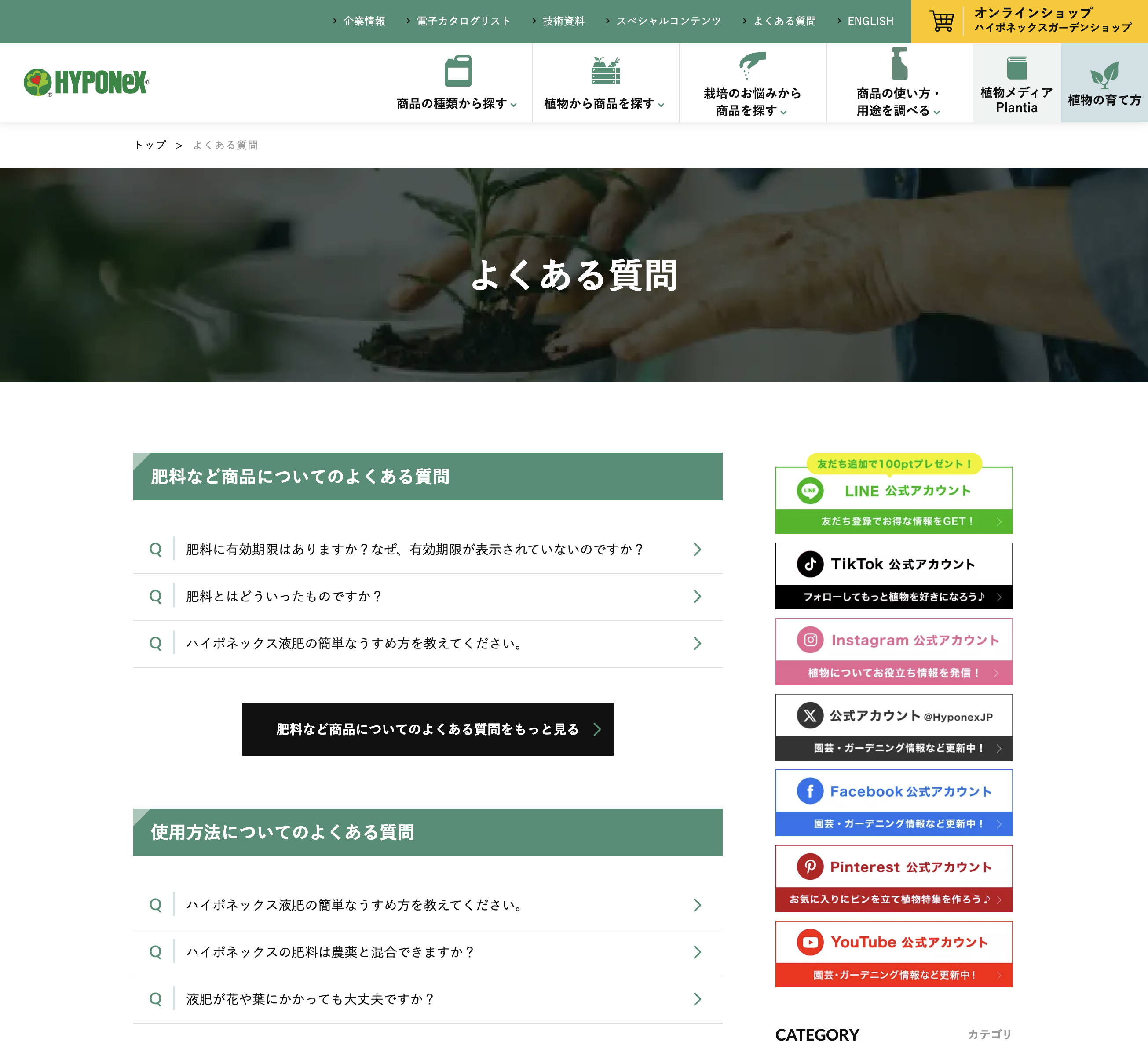This screenshot has width=1148, height=1049.
Task: Click よくある質問 hero banner image
Action: click(574, 275)
